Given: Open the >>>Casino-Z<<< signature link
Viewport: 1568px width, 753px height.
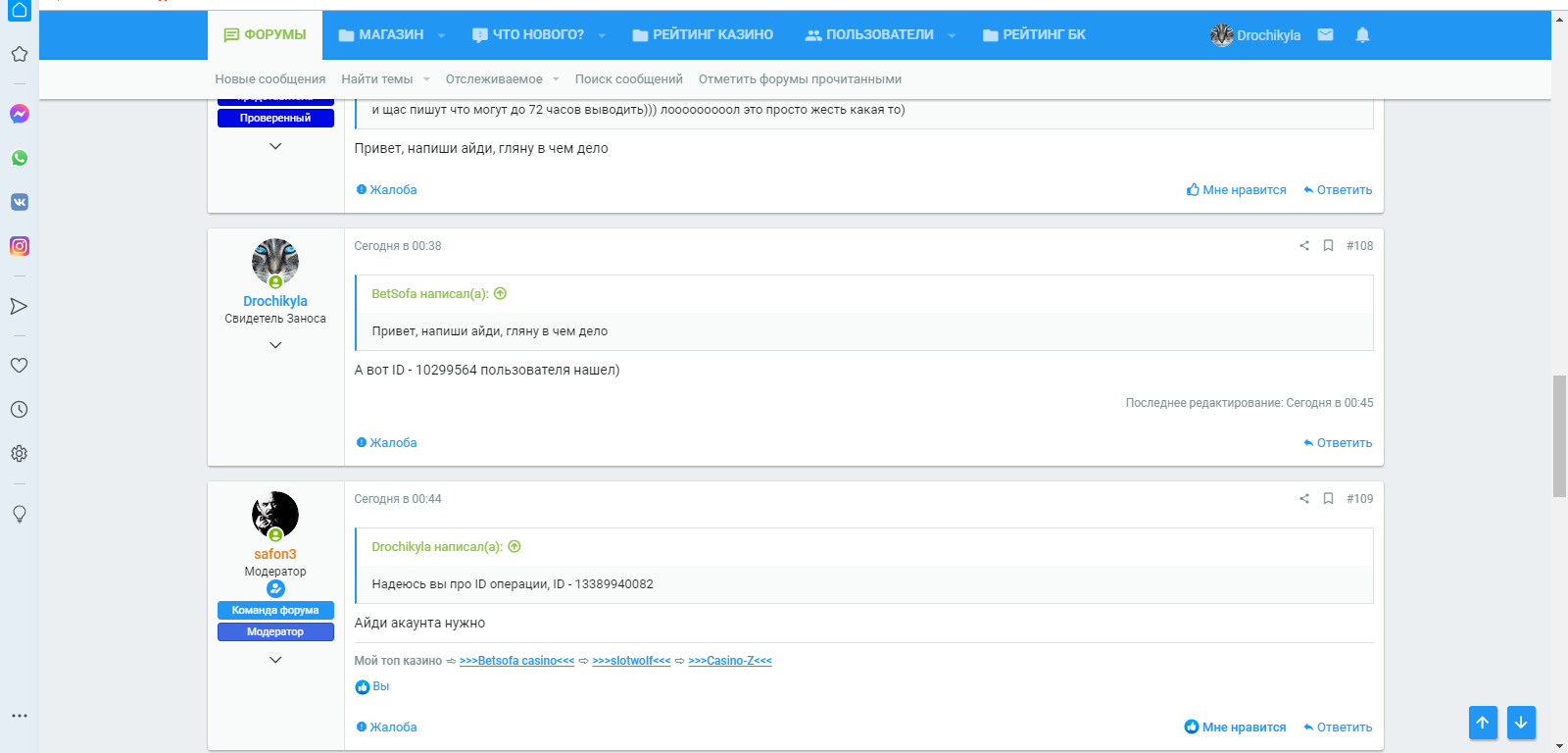Looking at the screenshot, I should pos(730,661).
